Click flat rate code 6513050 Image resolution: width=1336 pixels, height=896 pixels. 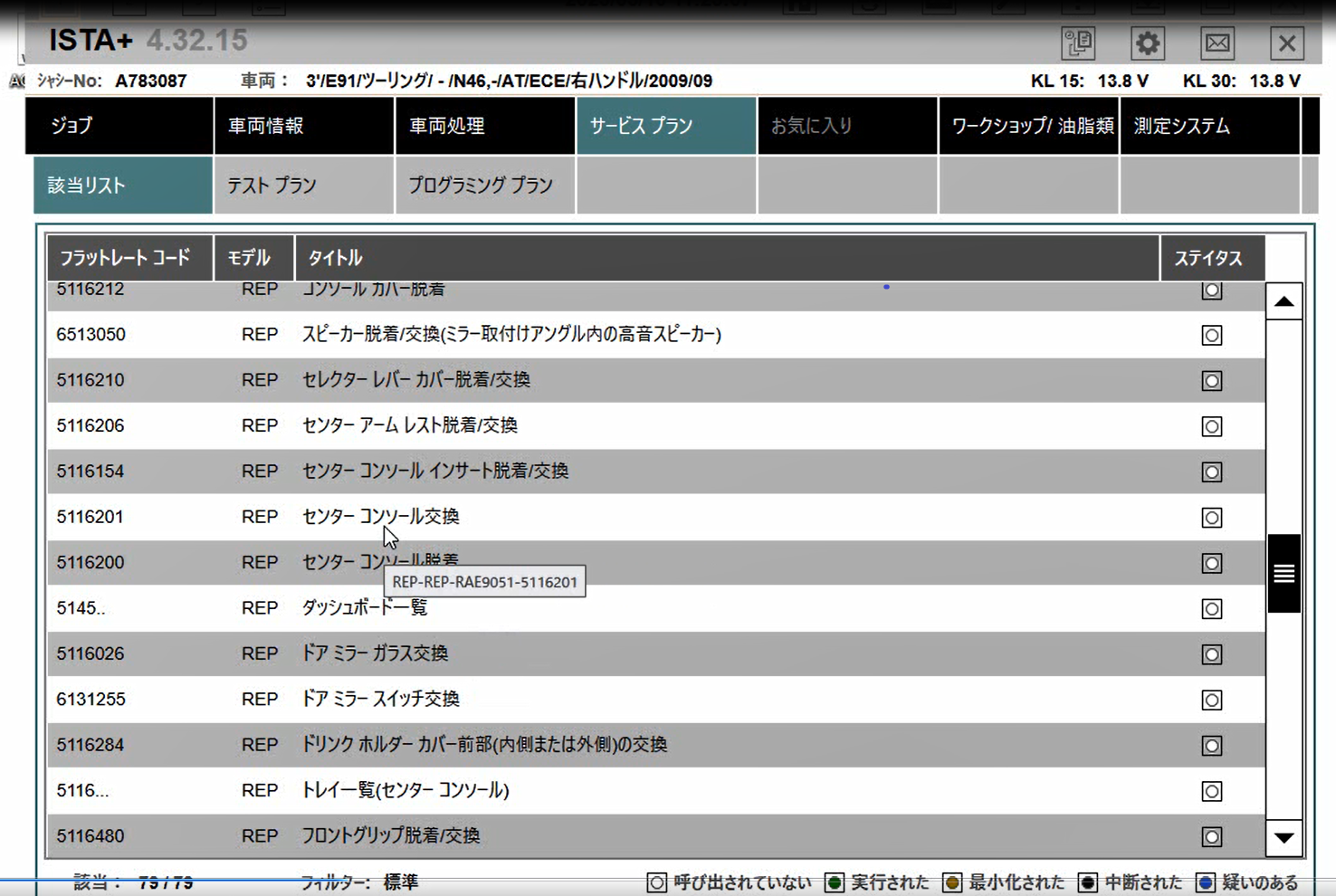pyautogui.click(x=91, y=335)
